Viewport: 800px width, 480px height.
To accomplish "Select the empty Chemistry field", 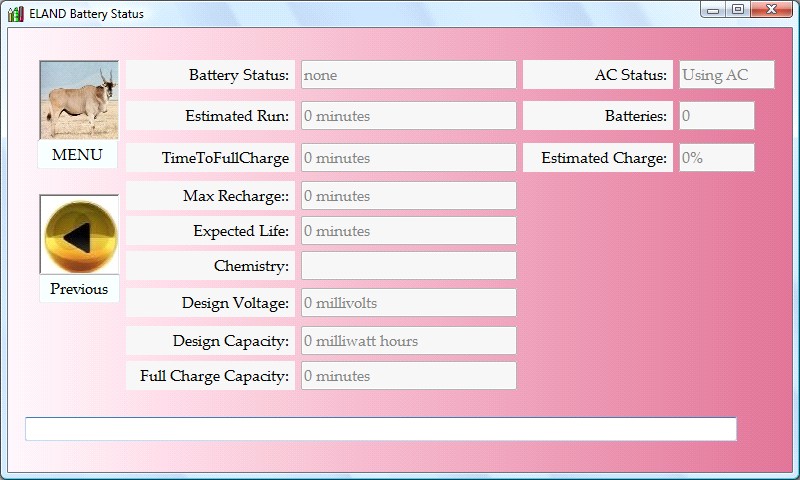I will [x=408, y=266].
